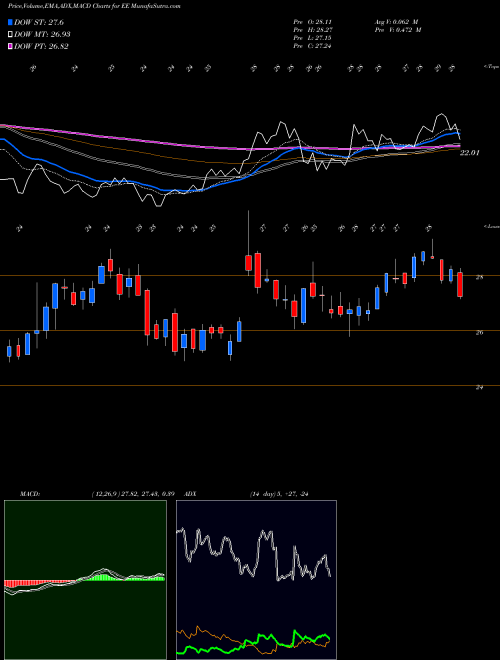
Task: Click the 24 price axis label
Action: click(x=479, y=387)
